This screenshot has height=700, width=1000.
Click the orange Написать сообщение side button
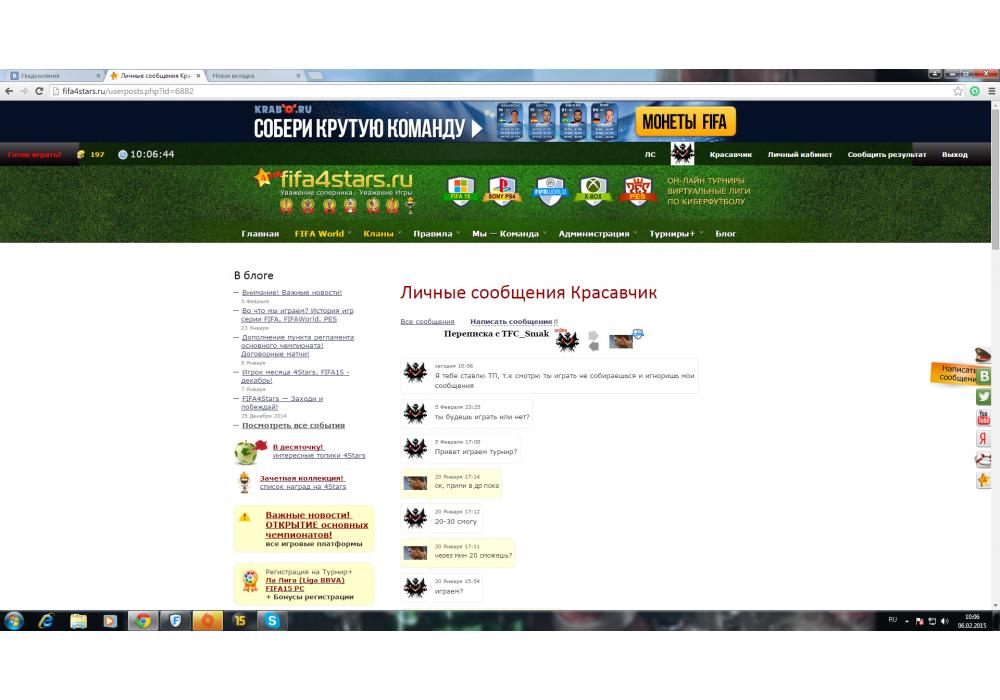pyautogui.click(x=953, y=374)
